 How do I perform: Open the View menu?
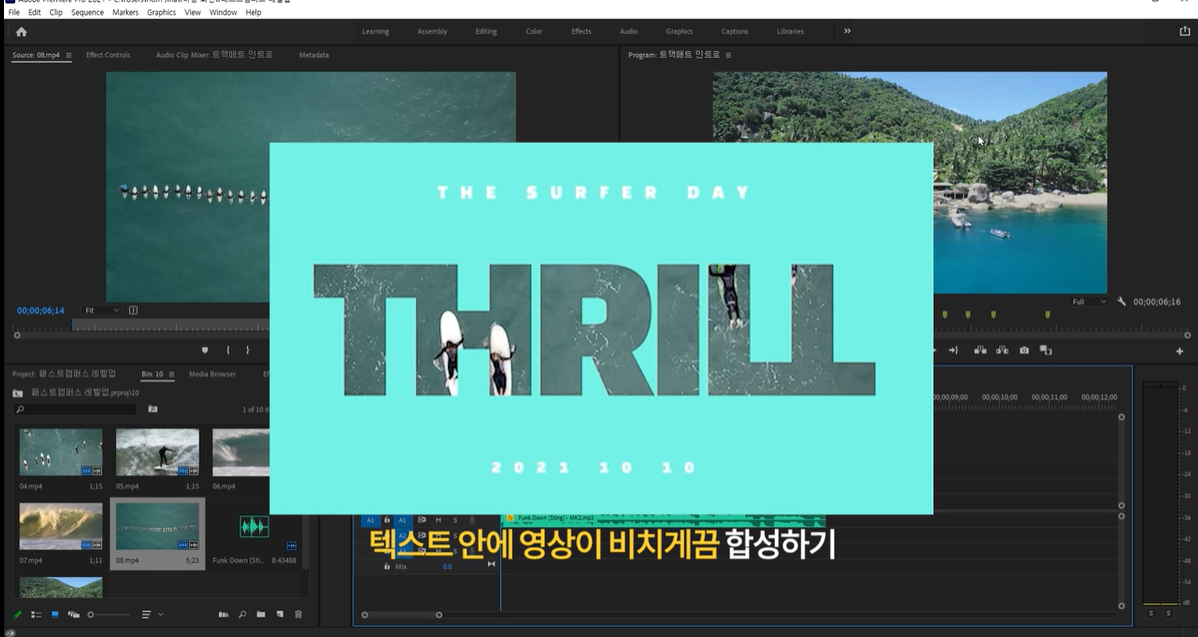tap(193, 12)
